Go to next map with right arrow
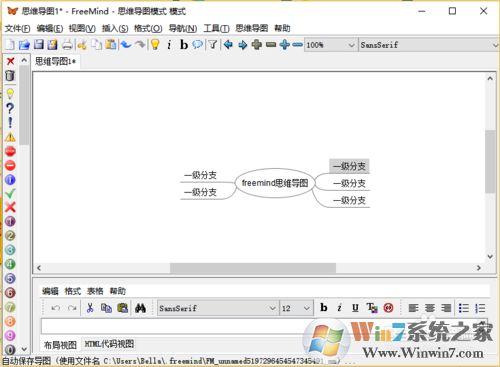Viewport: 500px width, 367px height. [242, 44]
